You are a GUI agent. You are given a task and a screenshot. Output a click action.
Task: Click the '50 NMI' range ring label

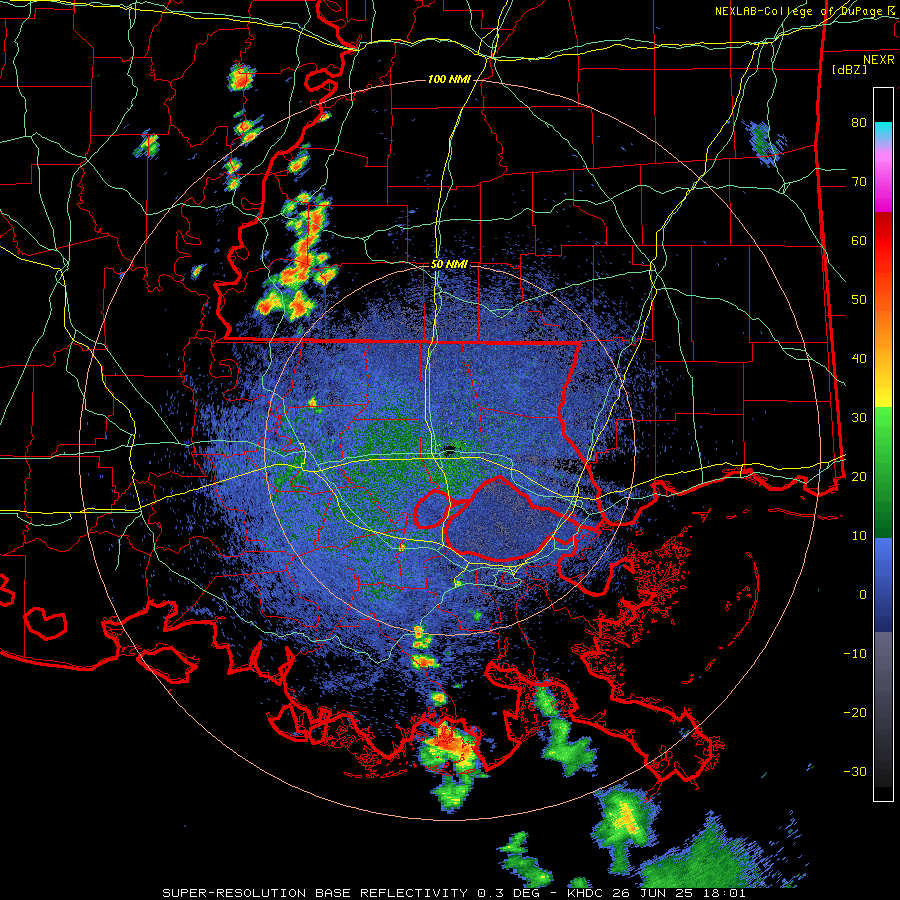point(449,265)
